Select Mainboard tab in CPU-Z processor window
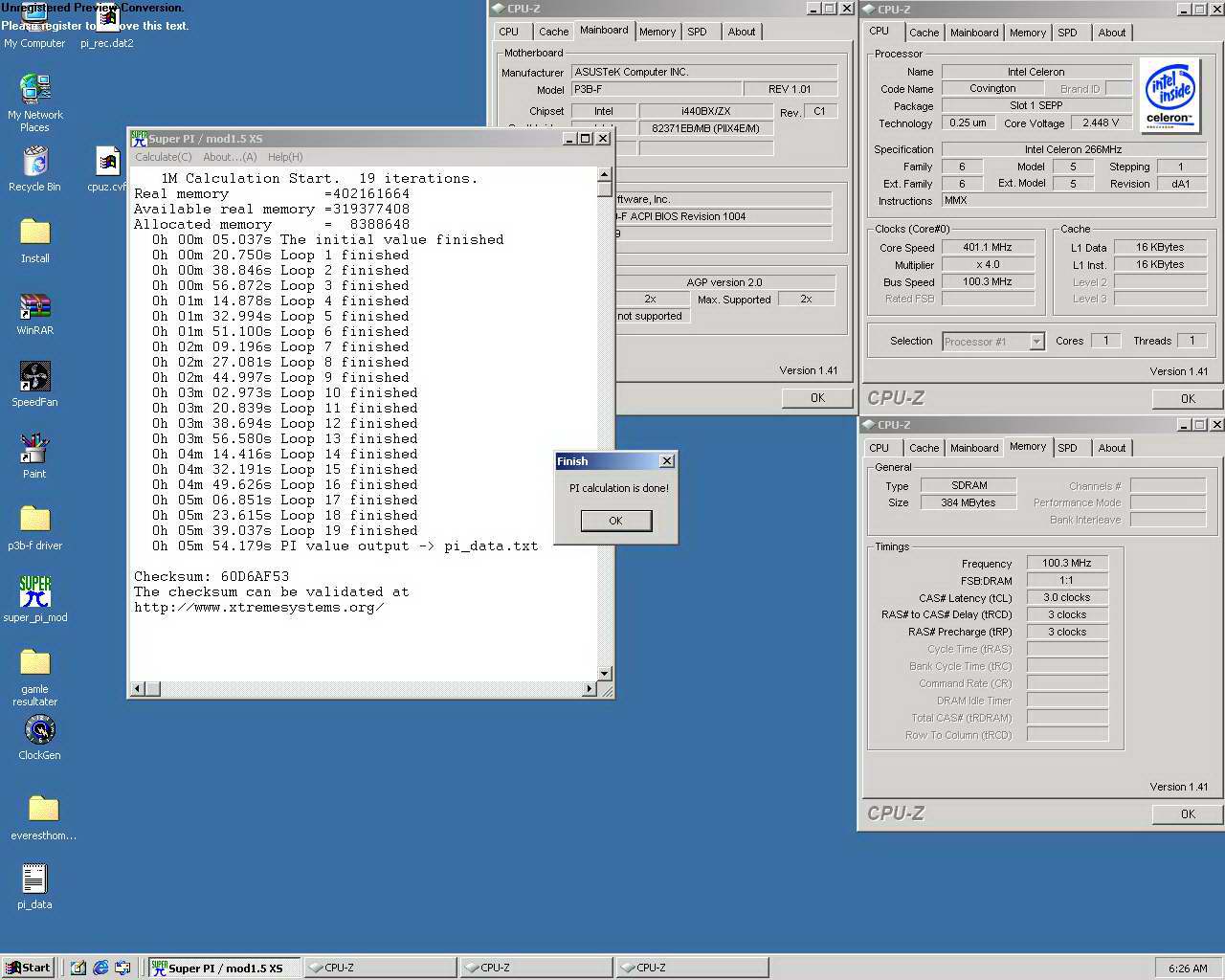Viewport: 1225px width, 980px height. pyautogui.click(x=974, y=33)
